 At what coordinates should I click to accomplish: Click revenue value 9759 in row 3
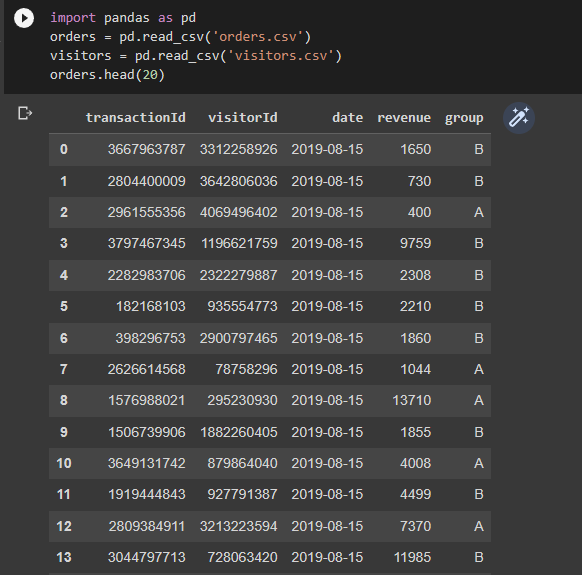click(415, 243)
